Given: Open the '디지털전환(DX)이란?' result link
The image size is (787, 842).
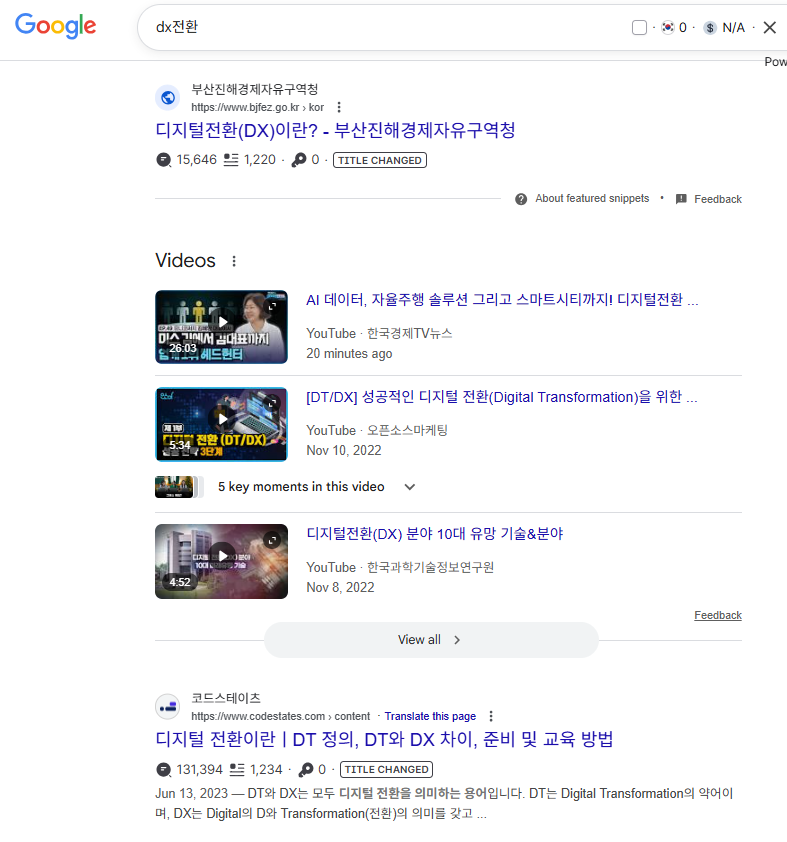Looking at the screenshot, I should click(335, 131).
